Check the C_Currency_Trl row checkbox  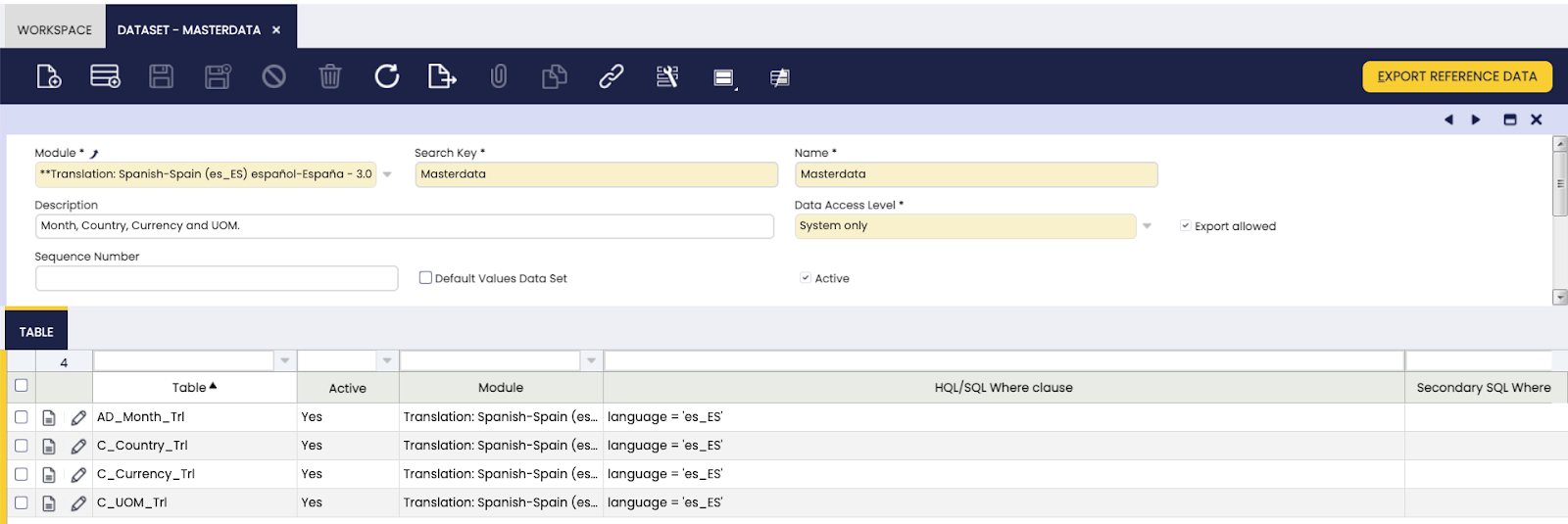click(x=22, y=474)
